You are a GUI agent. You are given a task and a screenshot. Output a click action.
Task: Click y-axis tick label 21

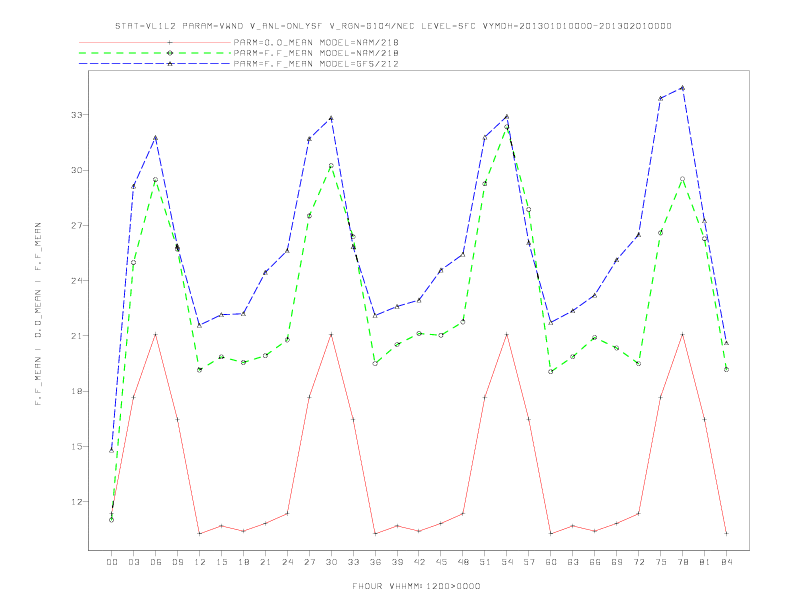coord(77,336)
